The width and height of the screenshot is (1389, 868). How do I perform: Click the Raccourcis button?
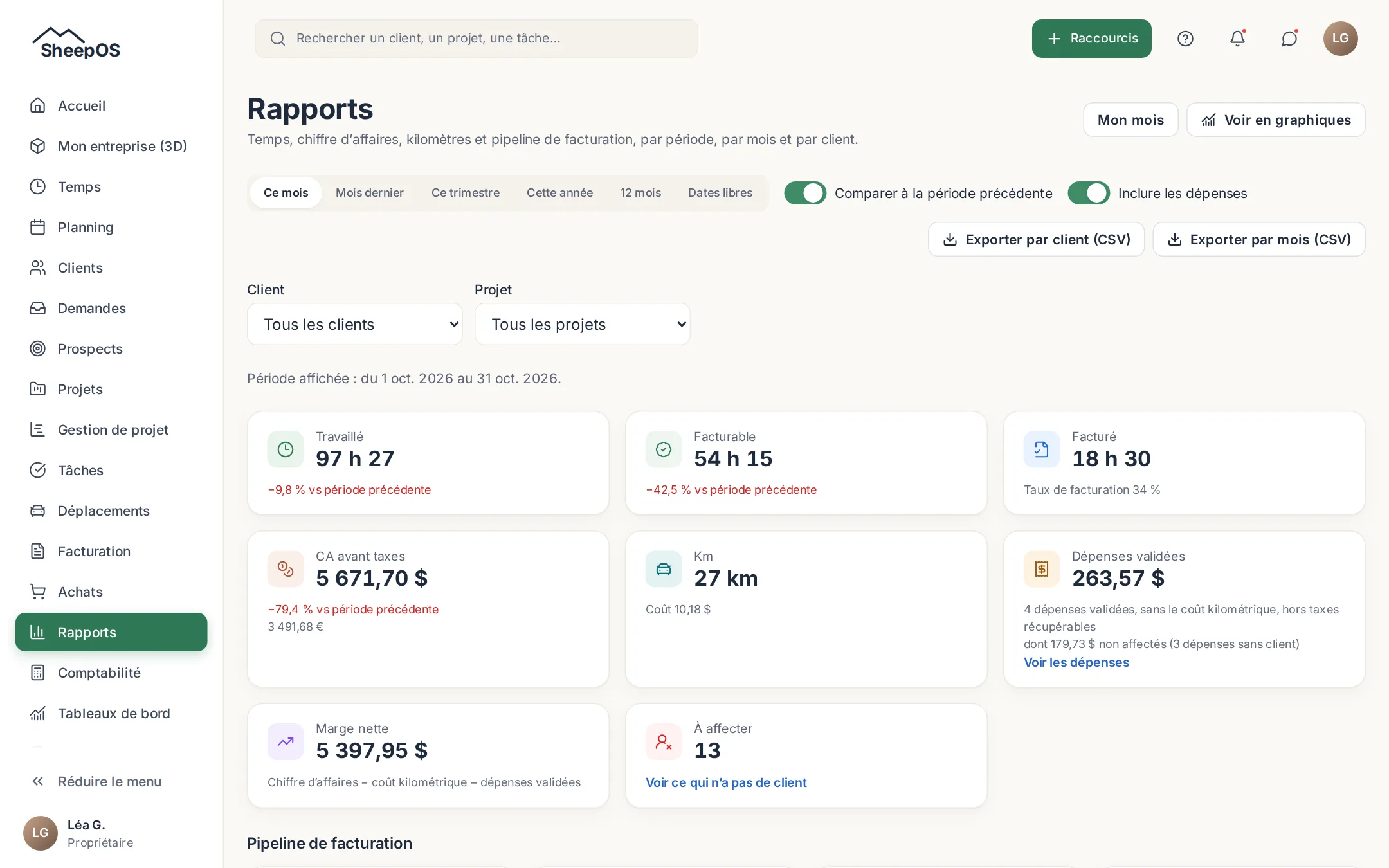click(1092, 39)
